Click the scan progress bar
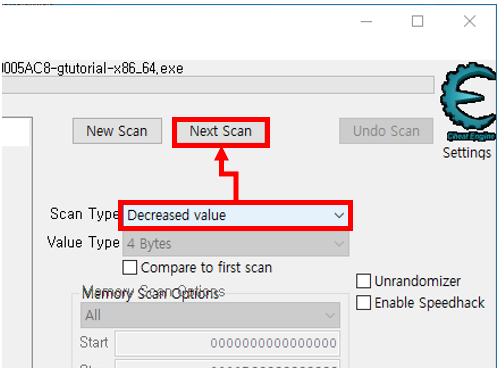Viewport: 500px width, 374px height. [218, 85]
